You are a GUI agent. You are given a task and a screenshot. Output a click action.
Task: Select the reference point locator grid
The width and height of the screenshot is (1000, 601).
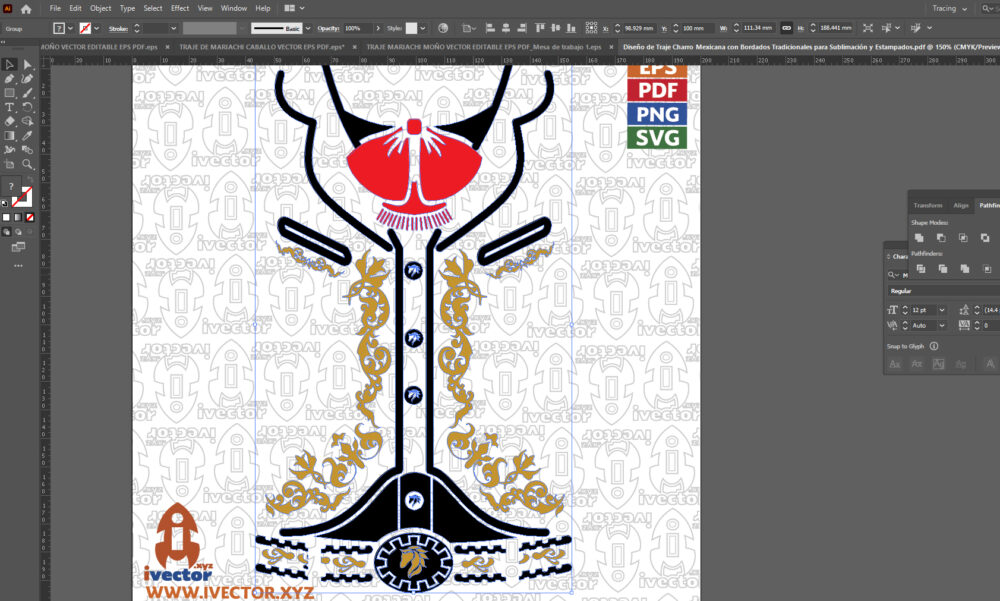[x=591, y=28]
